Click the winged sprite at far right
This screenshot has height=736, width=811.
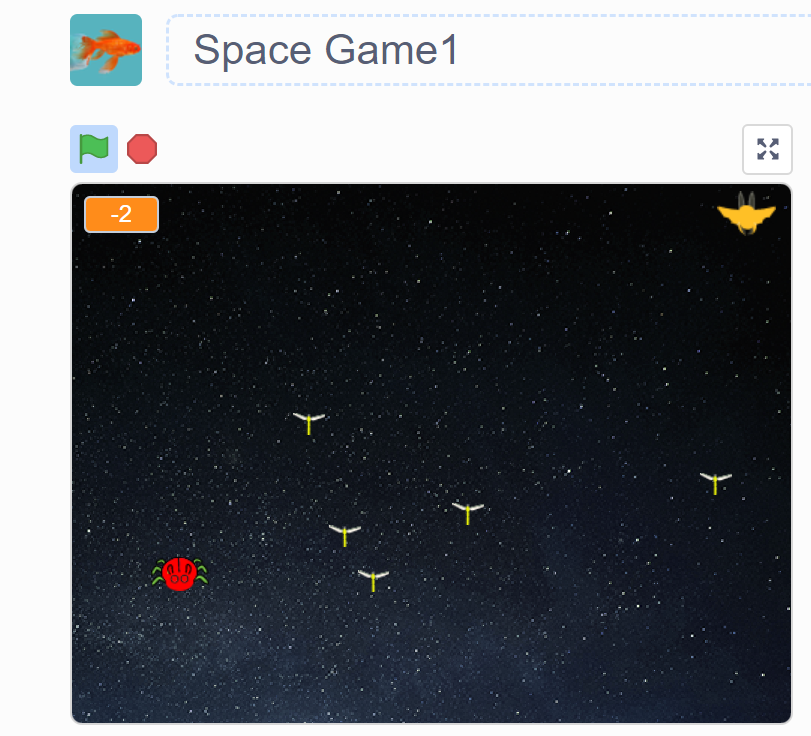point(715,483)
